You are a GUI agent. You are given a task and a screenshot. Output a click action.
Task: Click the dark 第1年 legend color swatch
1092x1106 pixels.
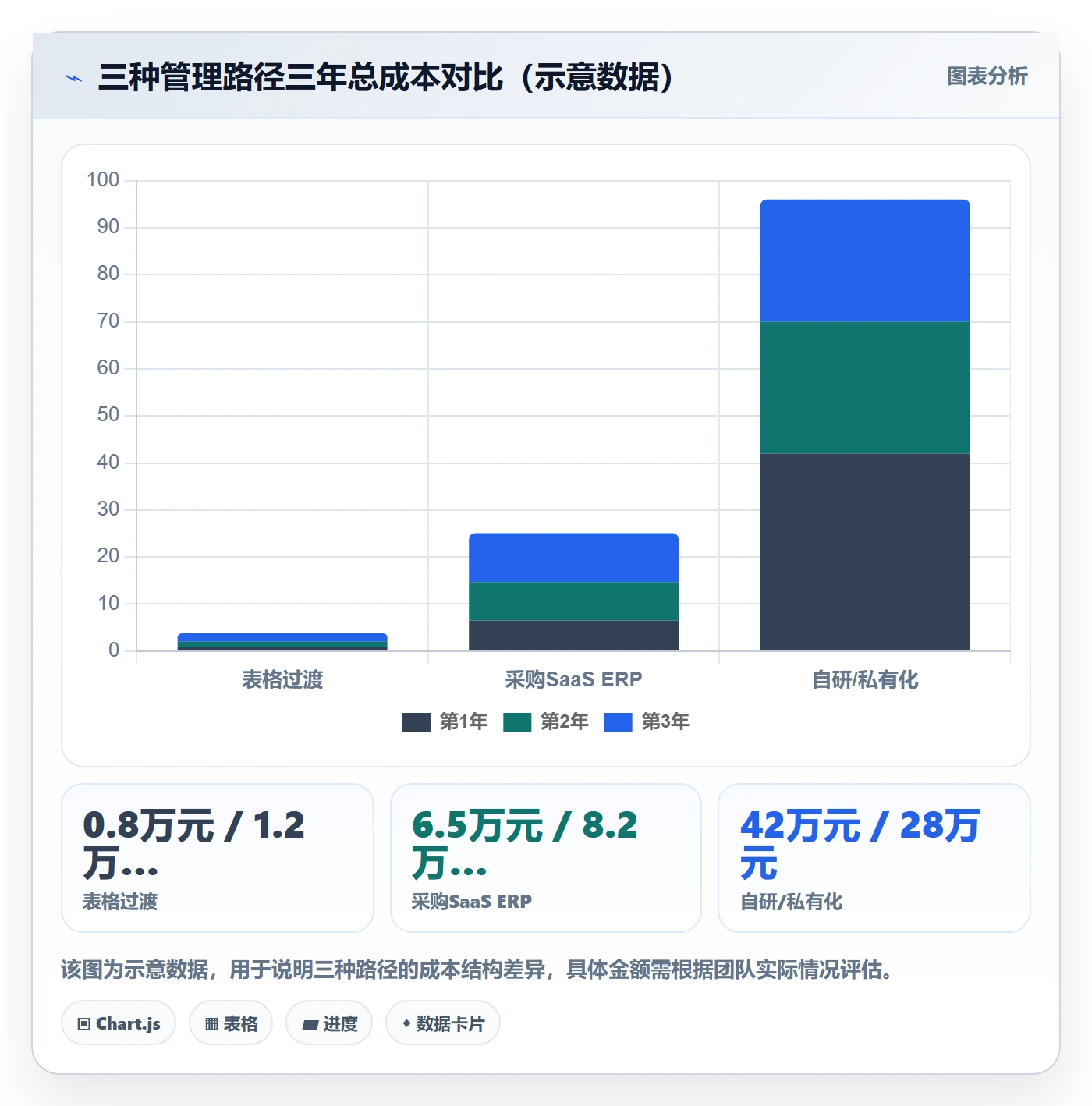[x=417, y=722]
